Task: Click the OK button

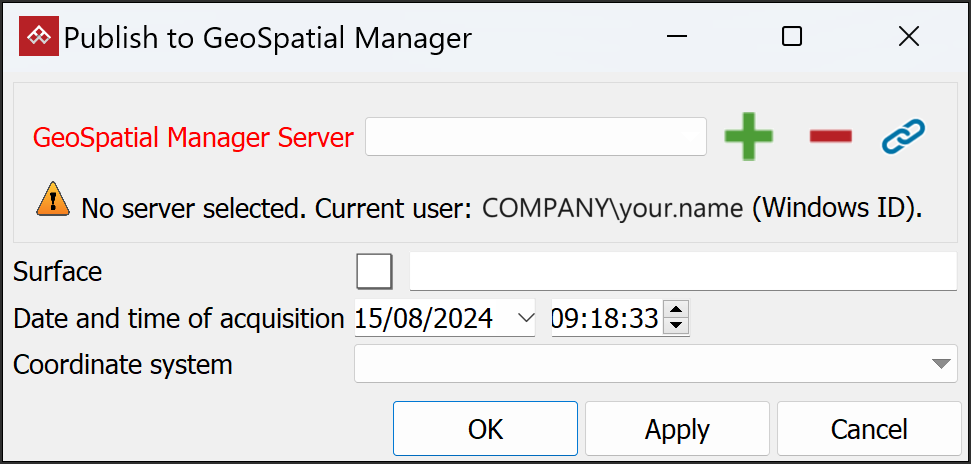Action: [x=485, y=429]
